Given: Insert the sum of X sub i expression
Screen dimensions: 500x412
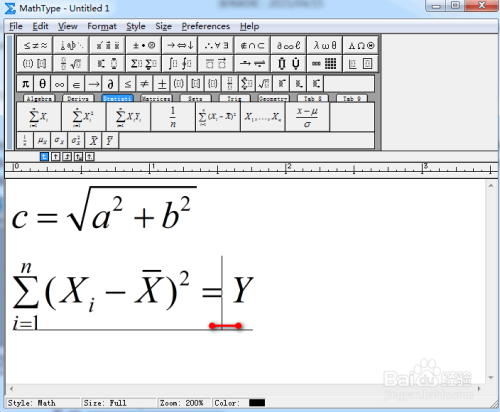Looking at the screenshot, I should (x=39, y=117).
